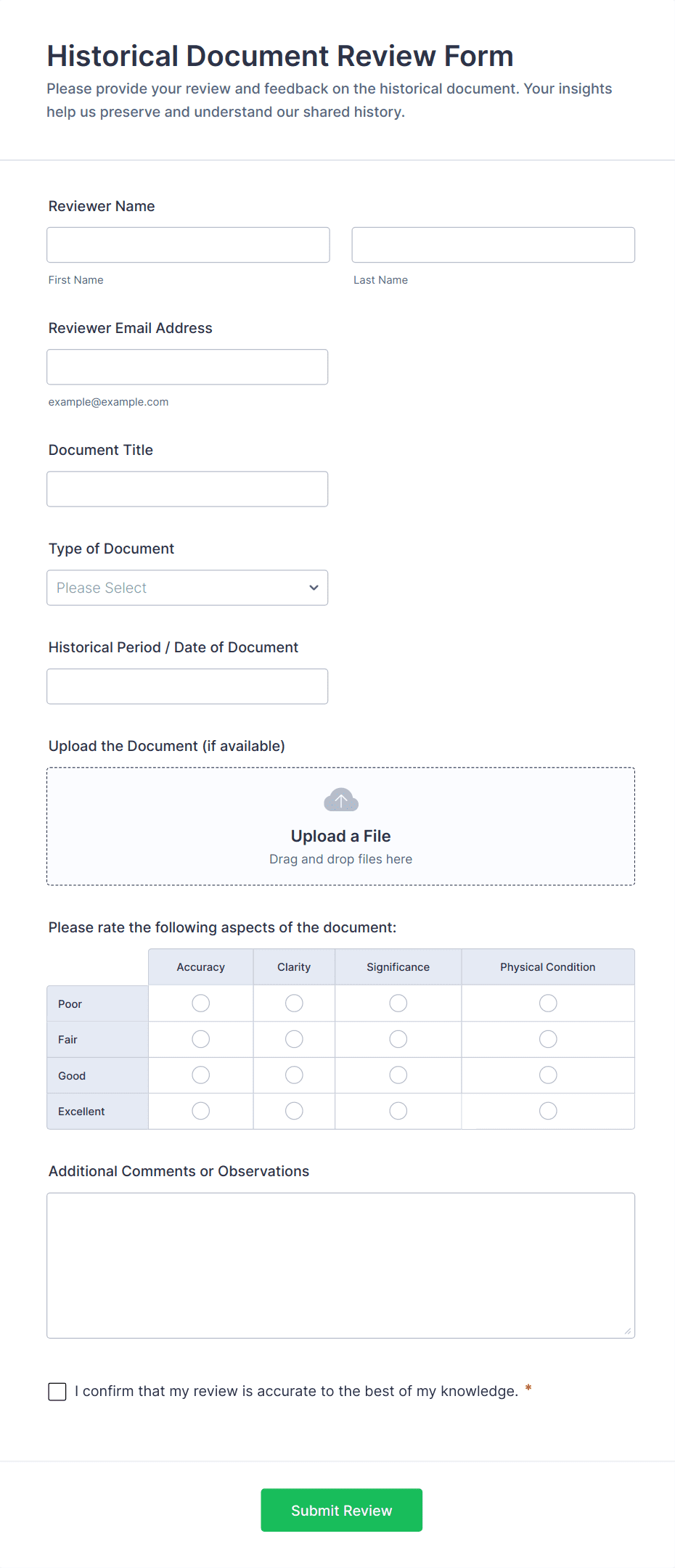The height and width of the screenshot is (1568, 675).
Task: Click the Reviewer Email Address field
Action: click(187, 366)
